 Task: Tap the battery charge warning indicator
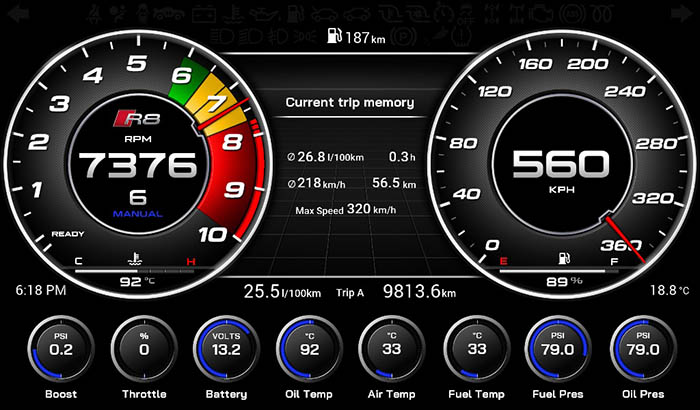point(204,14)
